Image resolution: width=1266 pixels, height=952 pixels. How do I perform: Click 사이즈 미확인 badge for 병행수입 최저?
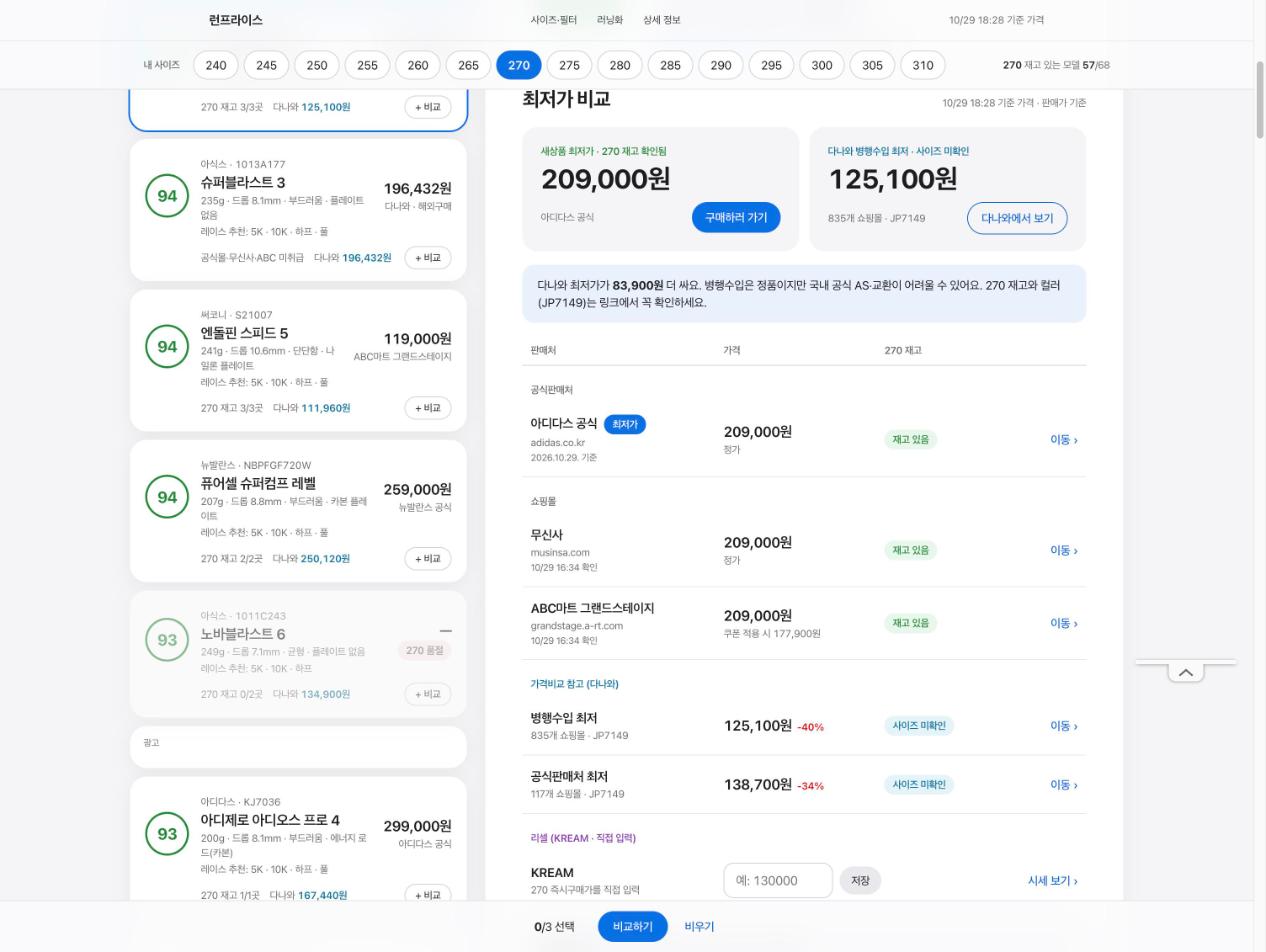(x=919, y=726)
